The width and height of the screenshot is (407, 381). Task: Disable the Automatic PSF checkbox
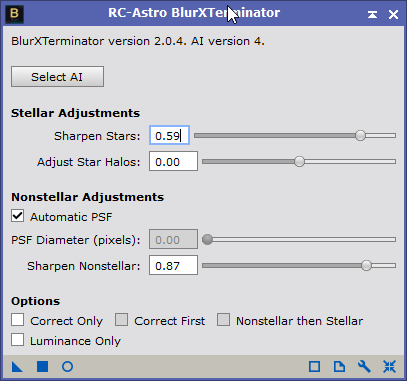coord(17,216)
